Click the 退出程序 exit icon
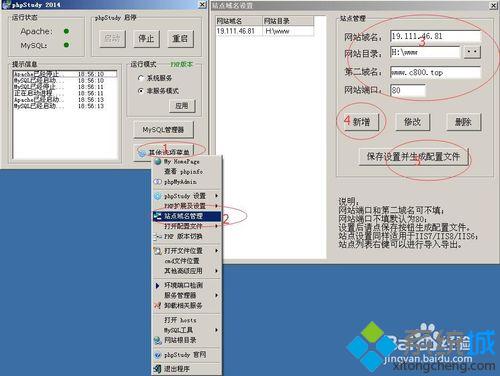Screen dimensions: 500x376 pos(158,369)
